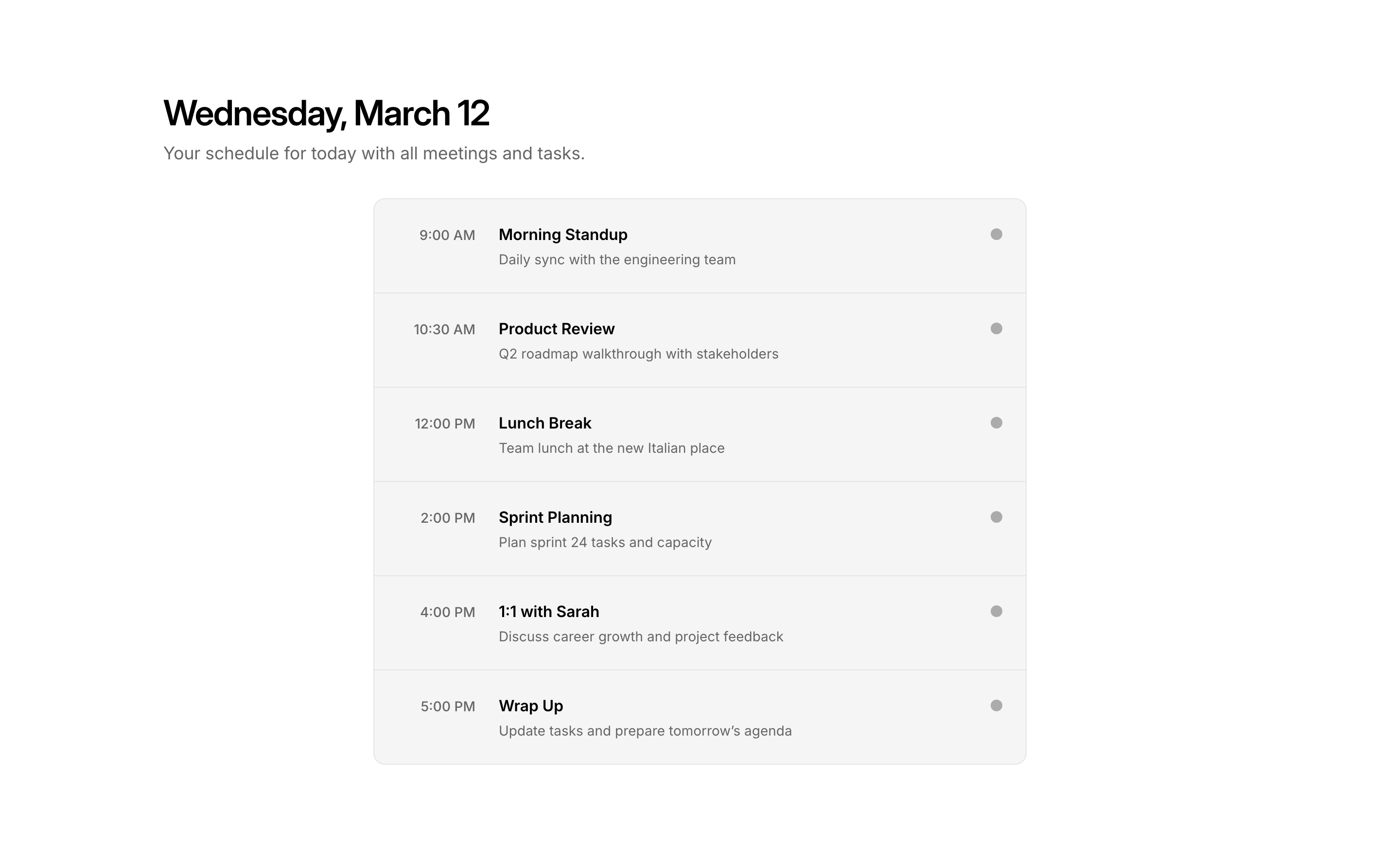This screenshot has height=858, width=1400.
Task: Click the Morning Standup status dot
Action: (996, 235)
